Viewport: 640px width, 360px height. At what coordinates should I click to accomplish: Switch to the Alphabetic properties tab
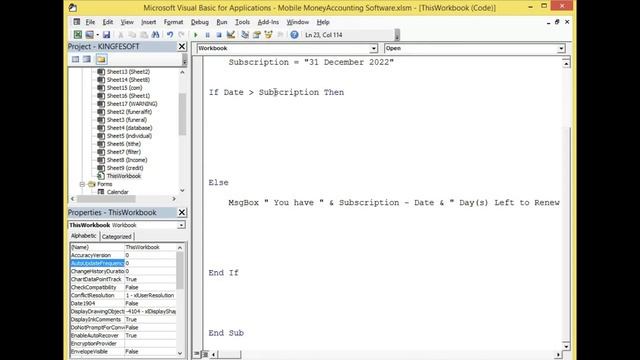point(84,236)
